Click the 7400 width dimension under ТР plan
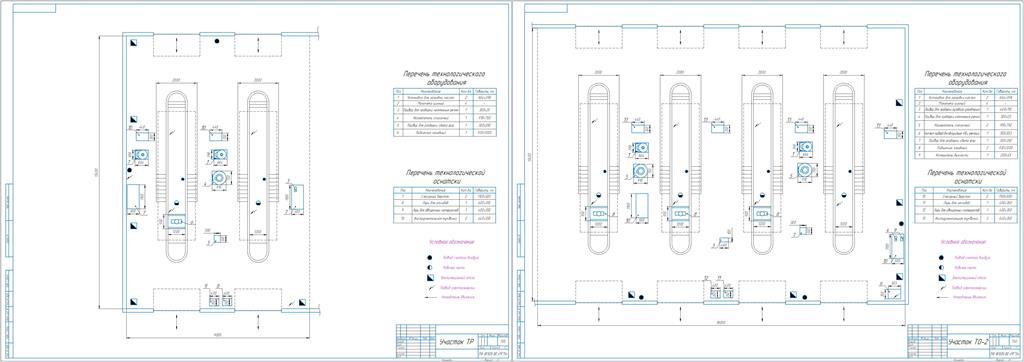1024x362 pixels. click(x=217, y=335)
